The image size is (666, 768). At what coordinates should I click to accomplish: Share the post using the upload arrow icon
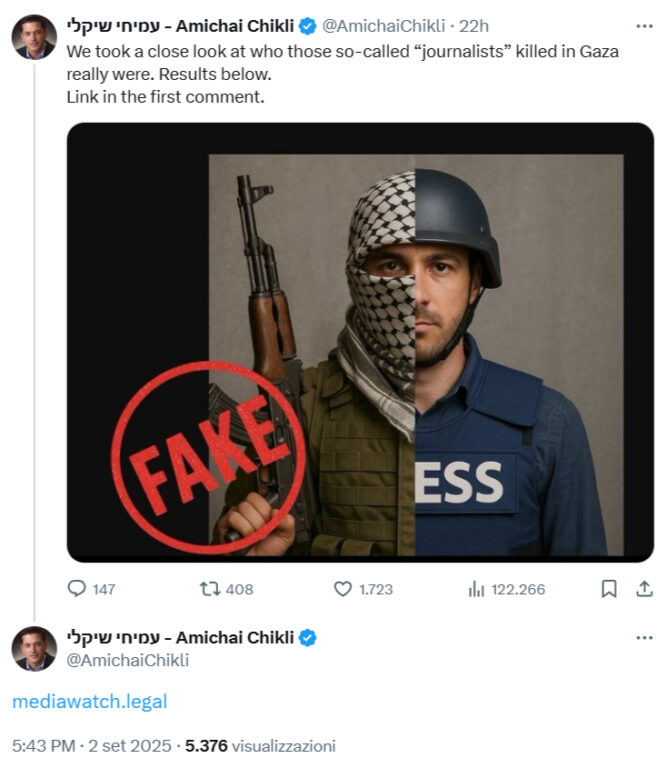(x=644, y=588)
